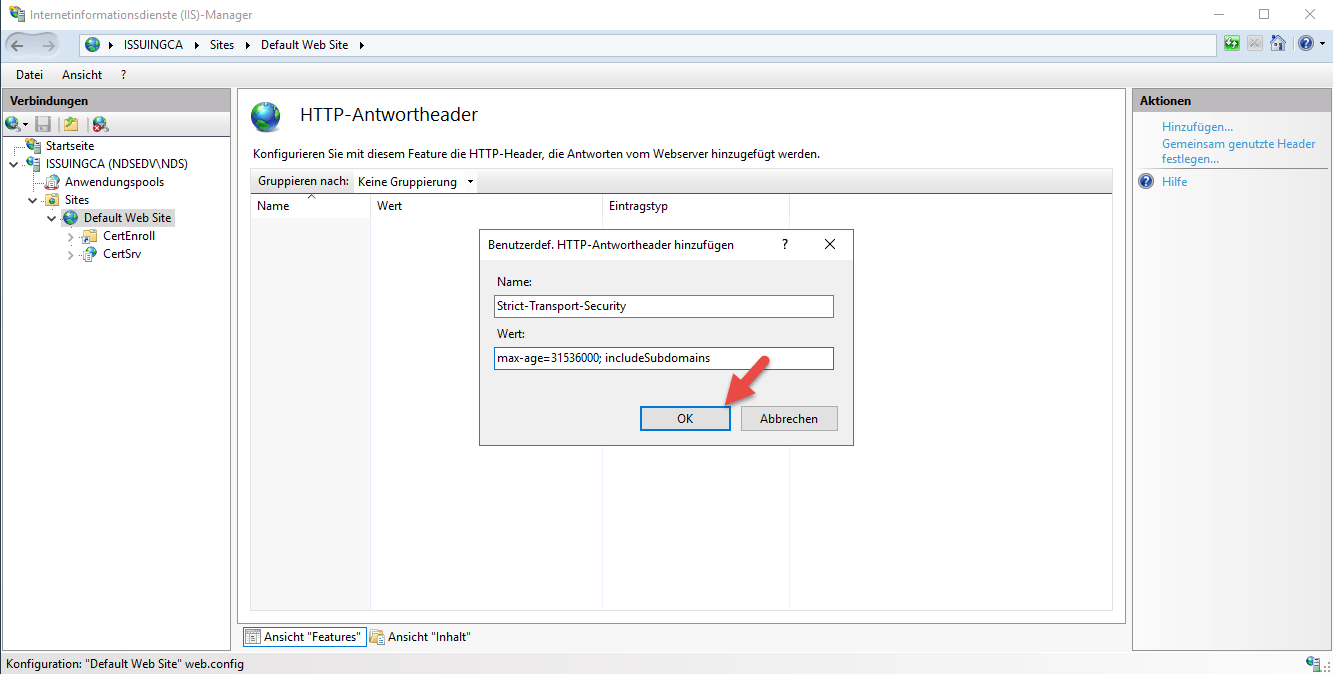Select Anwendungspools in the tree

coord(114,182)
